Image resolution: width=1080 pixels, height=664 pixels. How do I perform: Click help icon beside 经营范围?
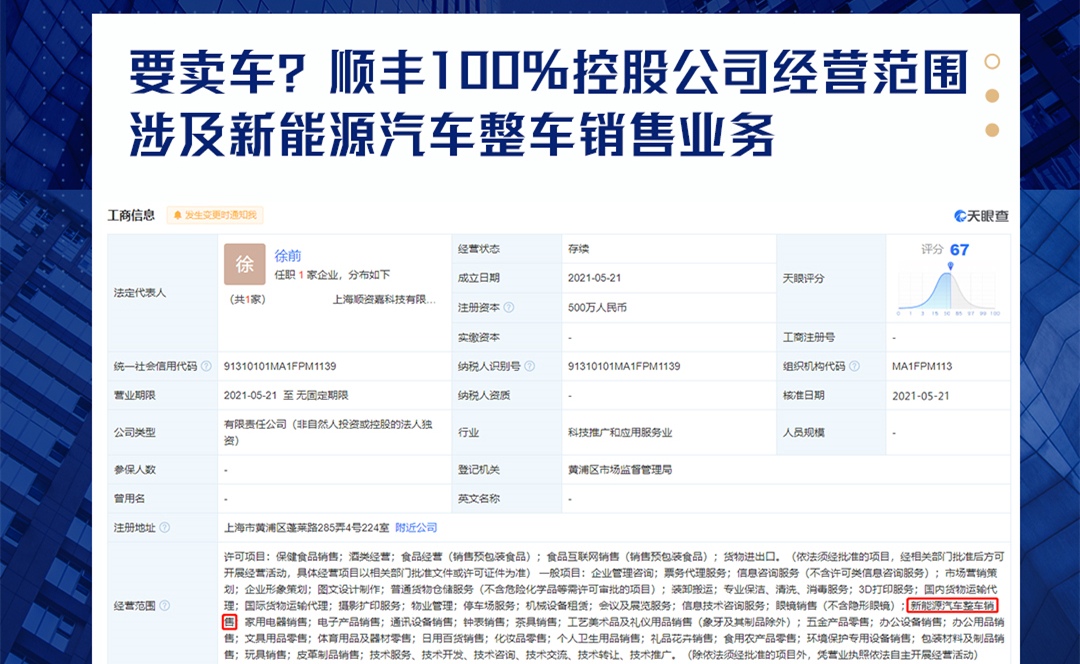point(165,605)
